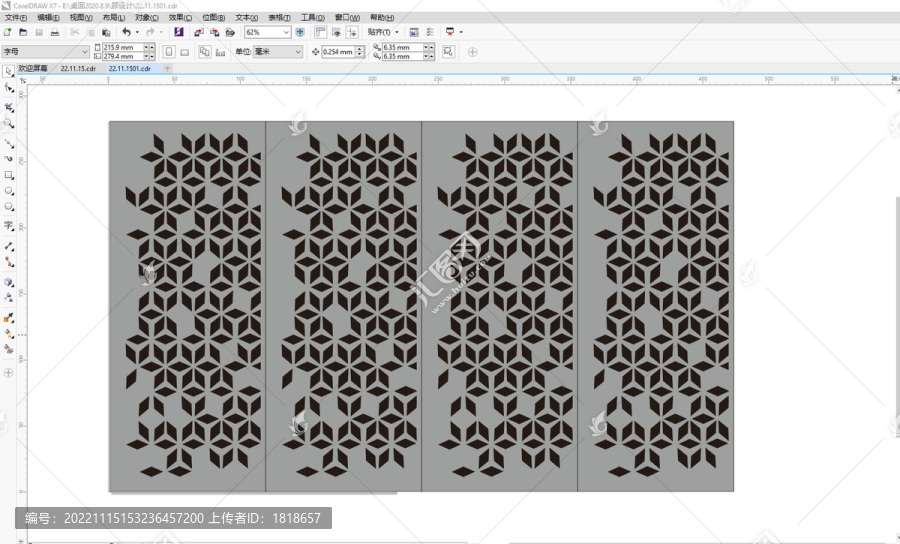Choose the Connector tool
Viewport: 900px width, 544px height.
(9, 262)
